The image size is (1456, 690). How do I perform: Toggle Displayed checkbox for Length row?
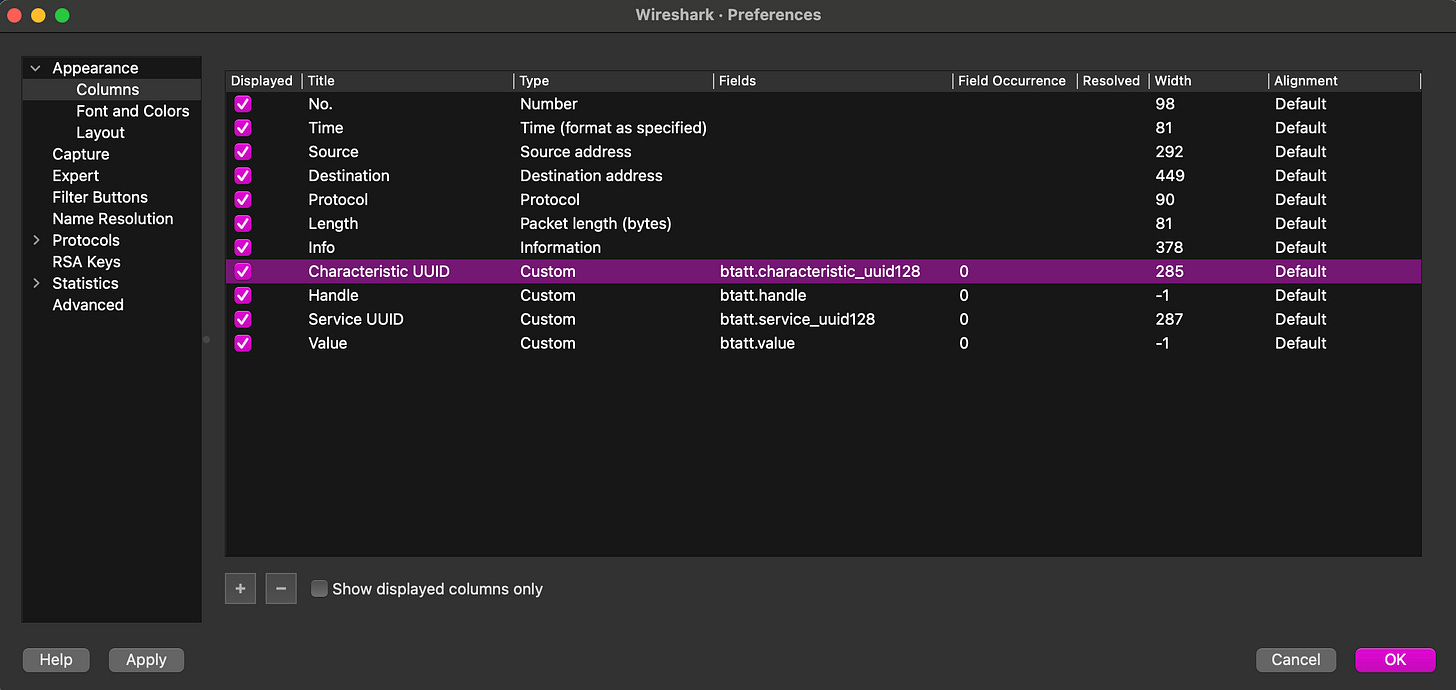pyautogui.click(x=242, y=224)
